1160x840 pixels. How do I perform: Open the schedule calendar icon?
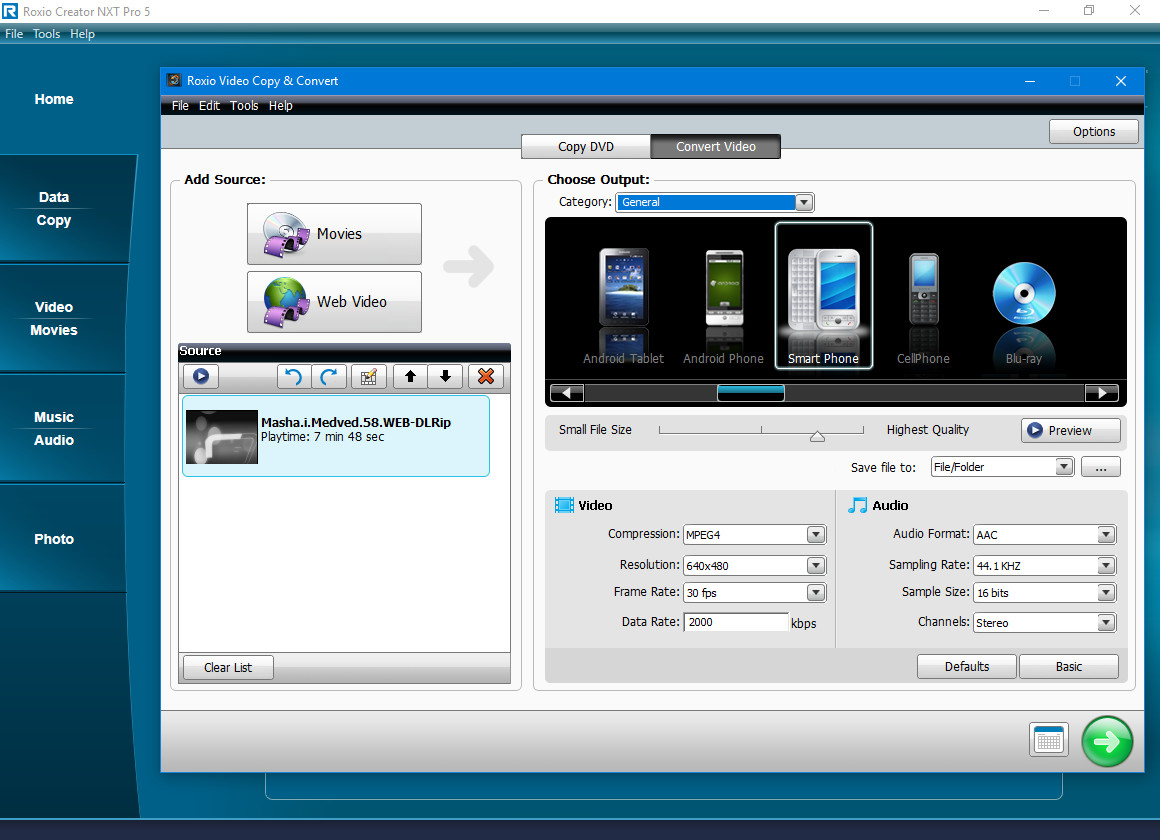point(1049,741)
